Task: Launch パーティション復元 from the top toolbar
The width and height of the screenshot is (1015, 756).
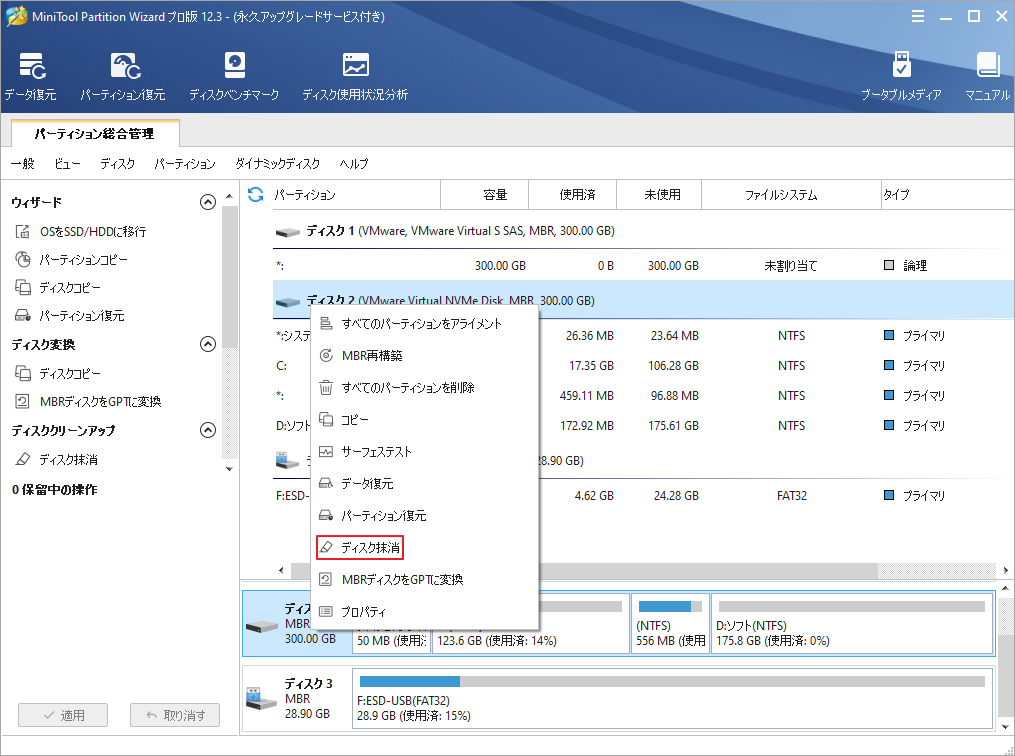Action: pos(123,76)
